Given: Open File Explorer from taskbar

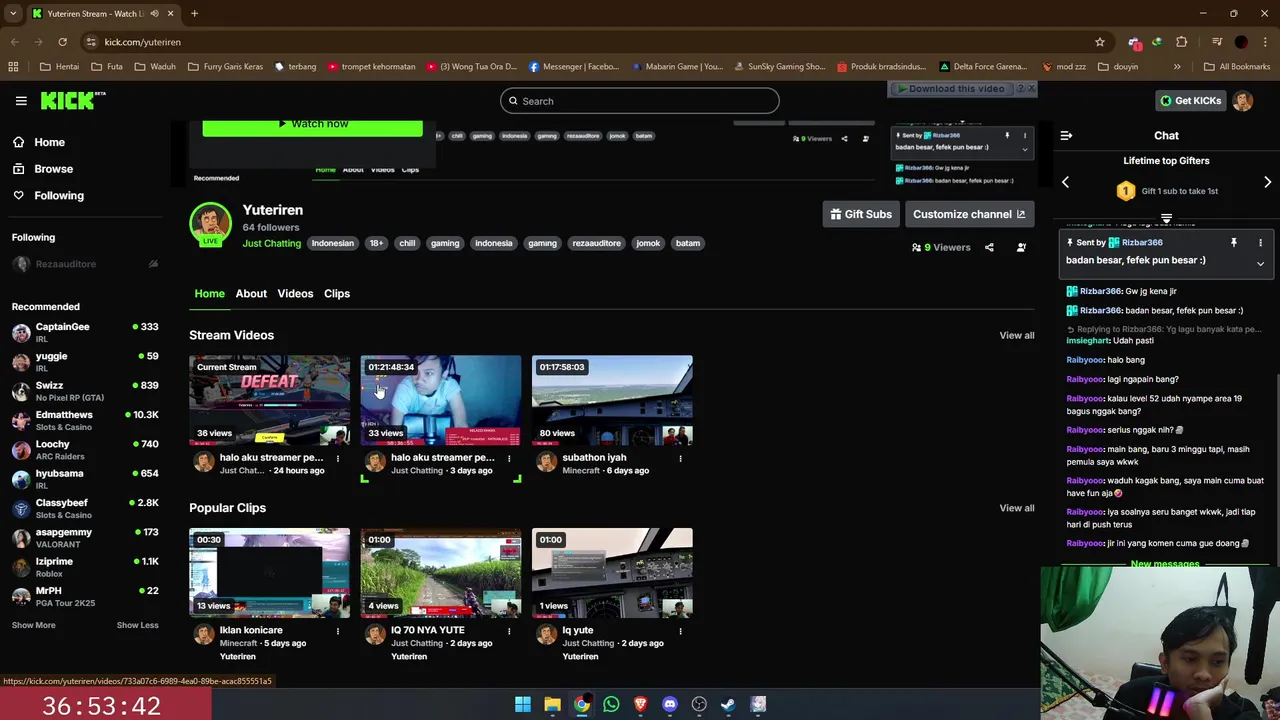Looking at the screenshot, I should coord(552,704).
